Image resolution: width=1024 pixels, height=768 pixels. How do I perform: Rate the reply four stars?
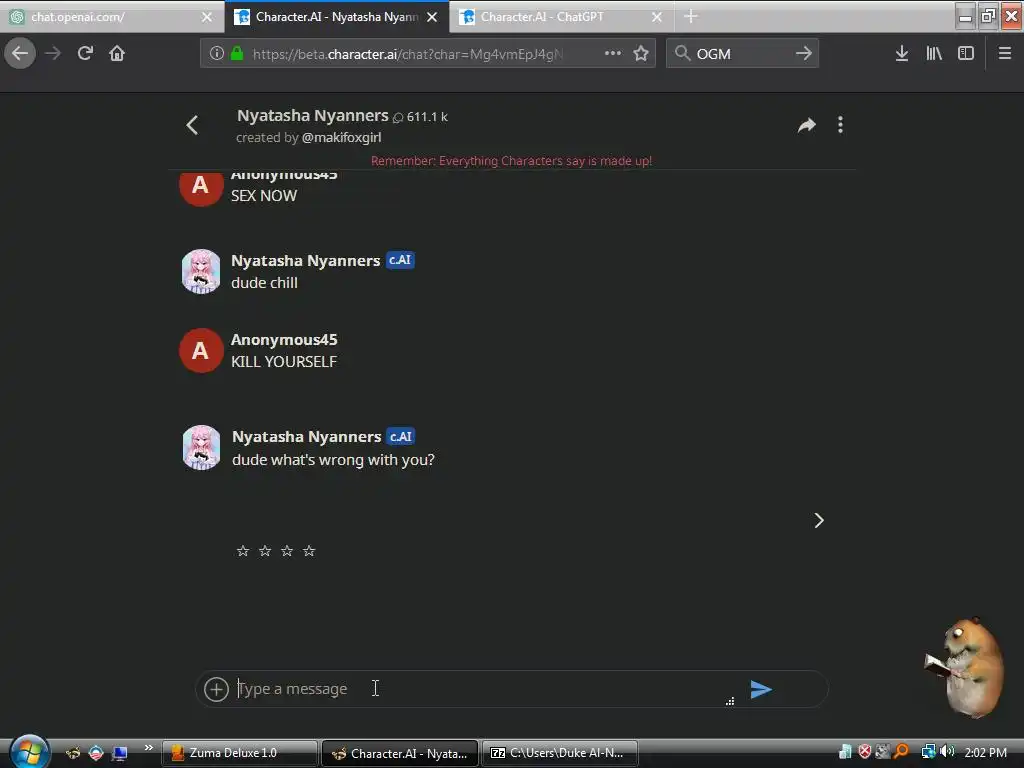(x=309, y=551)
